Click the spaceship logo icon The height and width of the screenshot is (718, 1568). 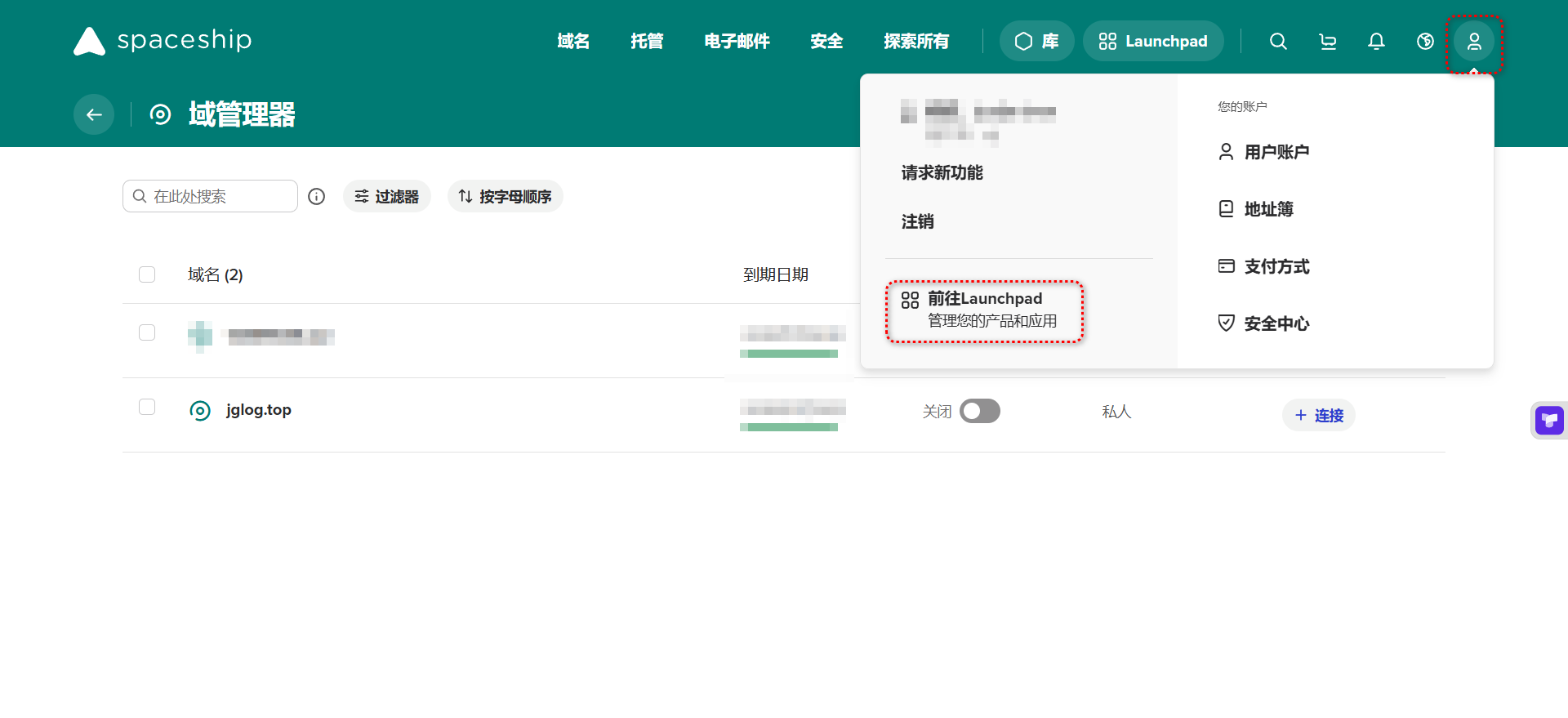point(90,41)
